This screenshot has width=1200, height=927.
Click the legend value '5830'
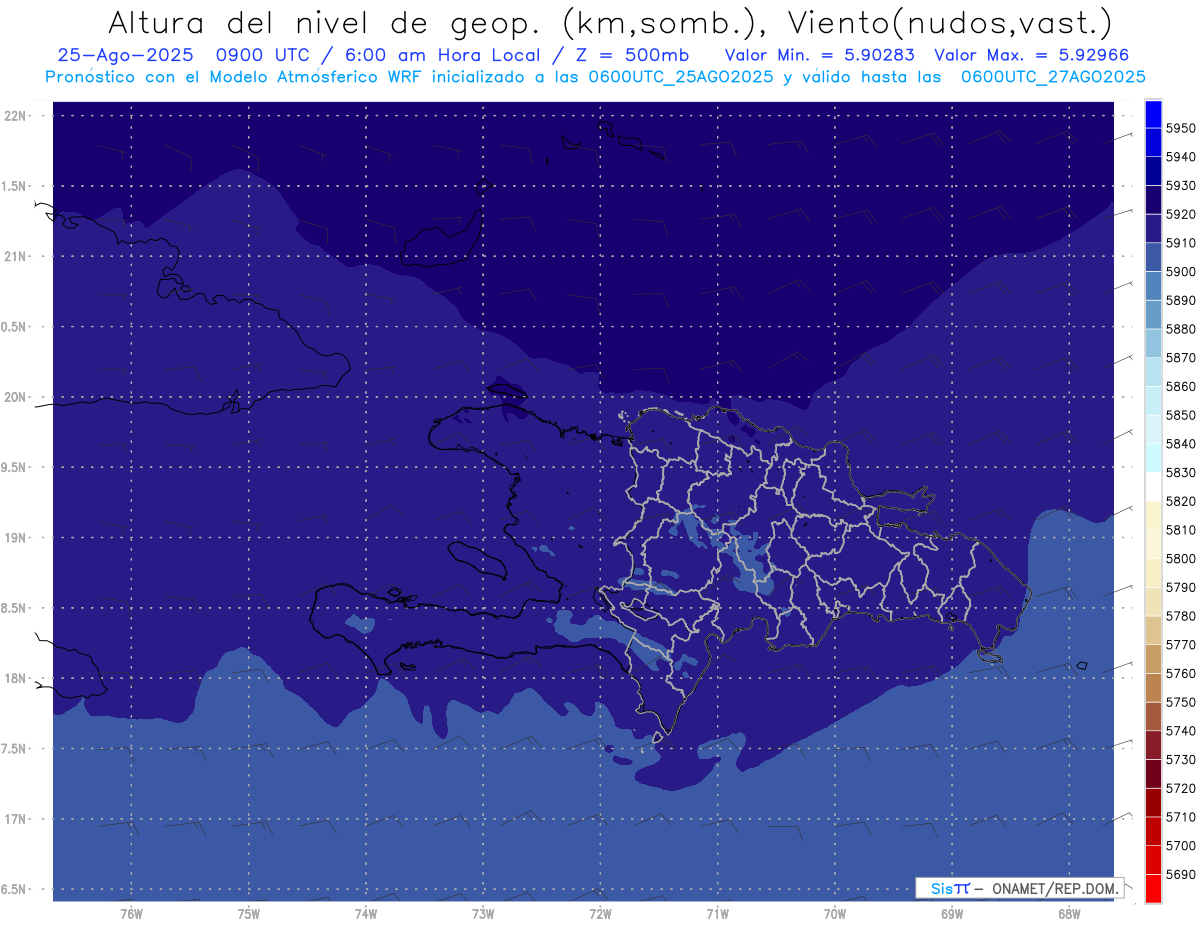tap(1180, 472)
